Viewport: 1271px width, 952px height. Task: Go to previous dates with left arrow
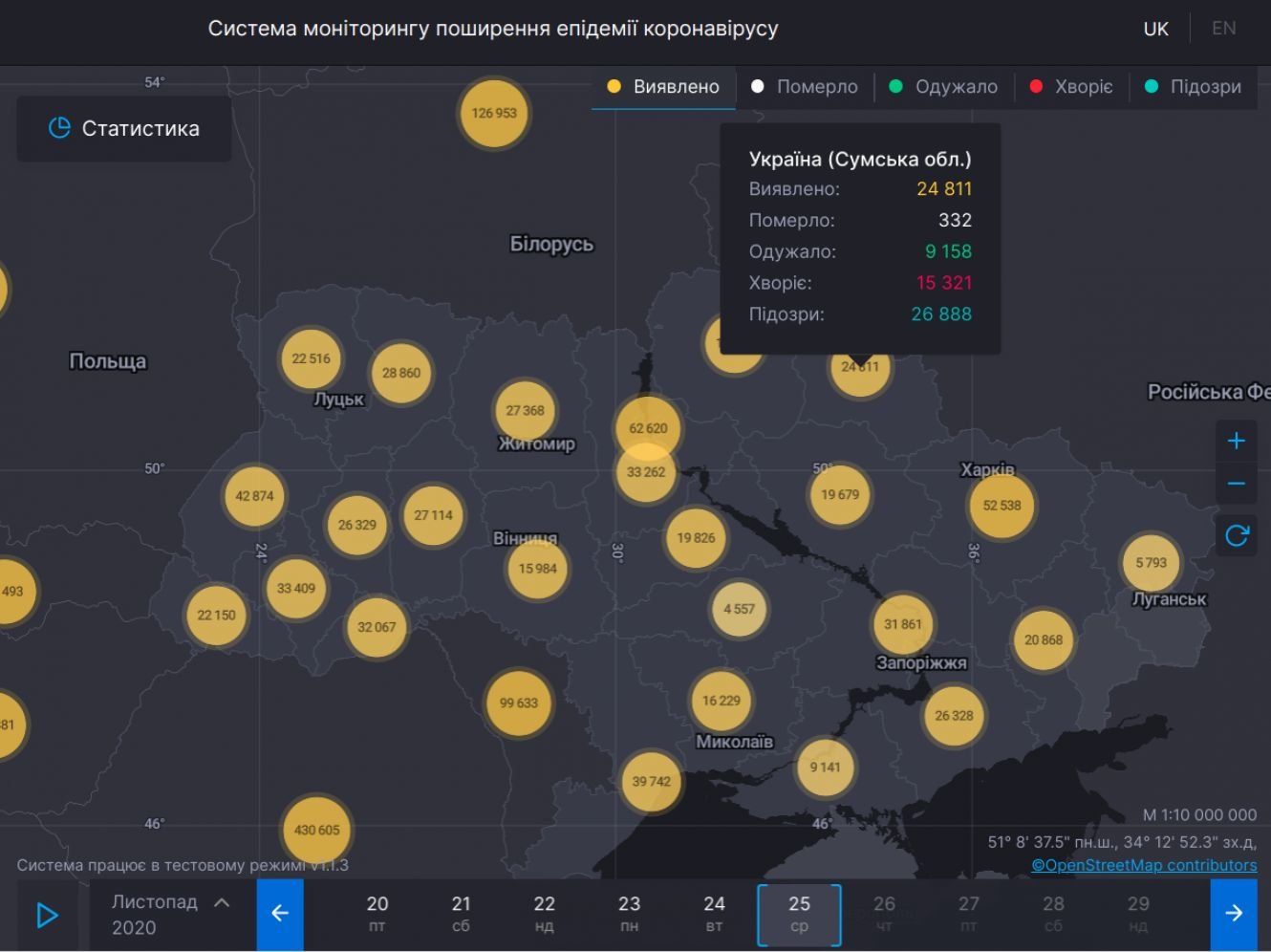click(280, 914)
